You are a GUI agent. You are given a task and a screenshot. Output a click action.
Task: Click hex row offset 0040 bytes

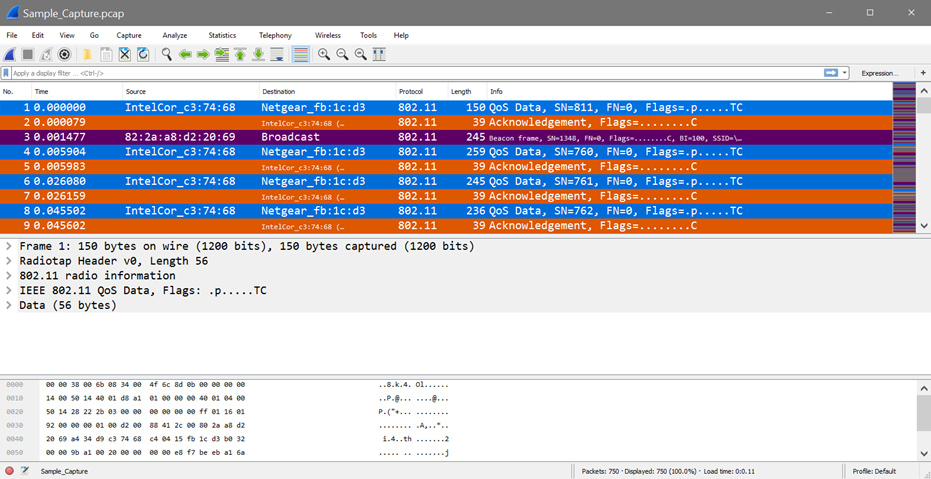coord(145,439)
